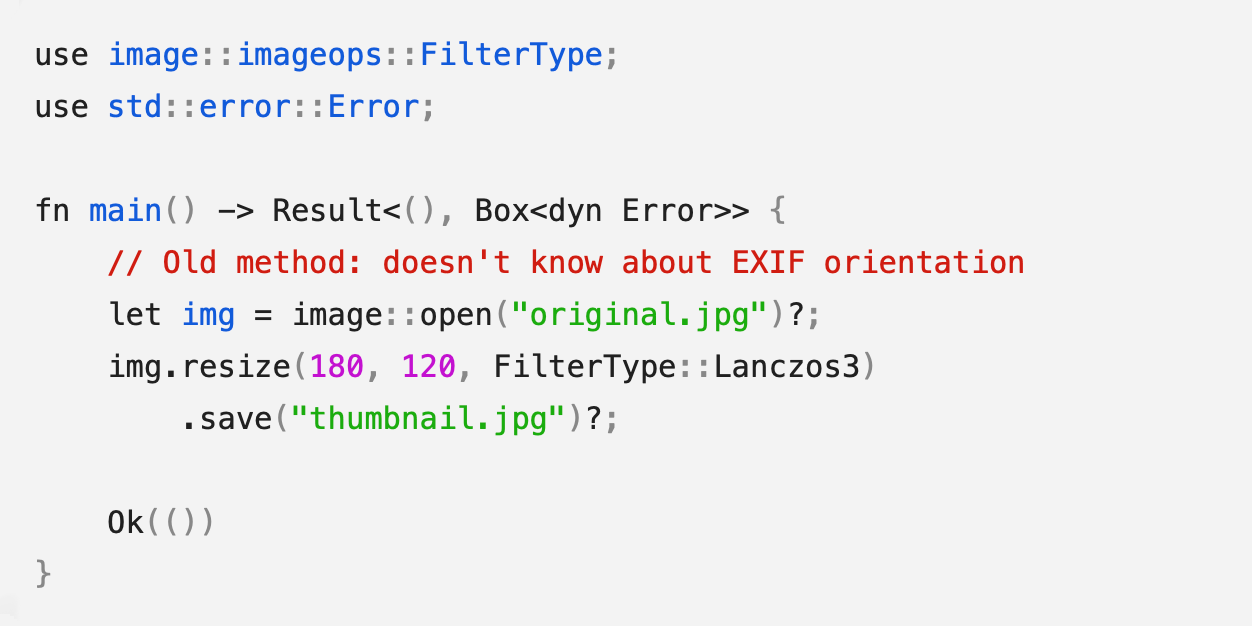
Task: Click Lanczos3 filter variant
Action: [786, 367]
